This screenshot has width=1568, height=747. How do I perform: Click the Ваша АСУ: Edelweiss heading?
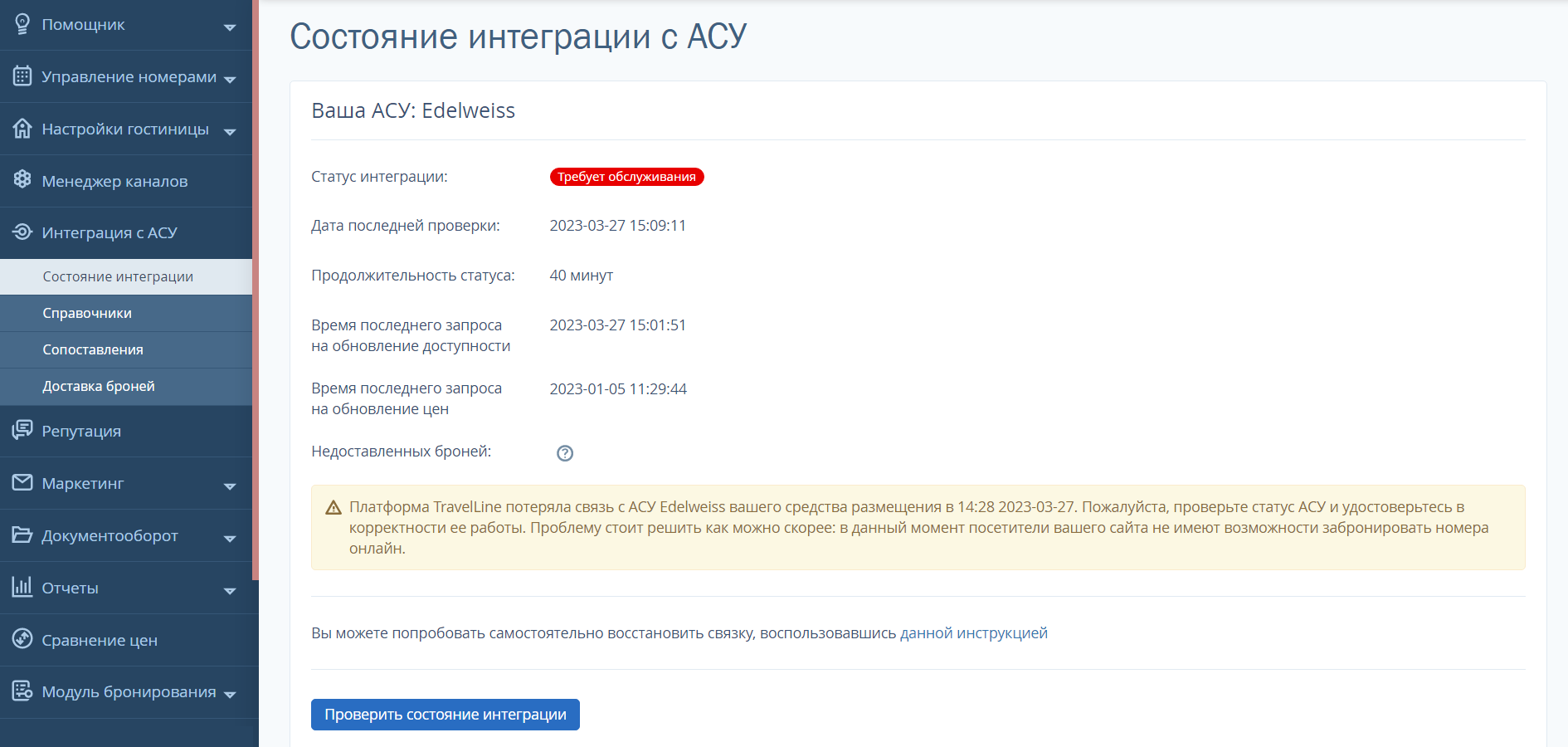coord(413,110)
